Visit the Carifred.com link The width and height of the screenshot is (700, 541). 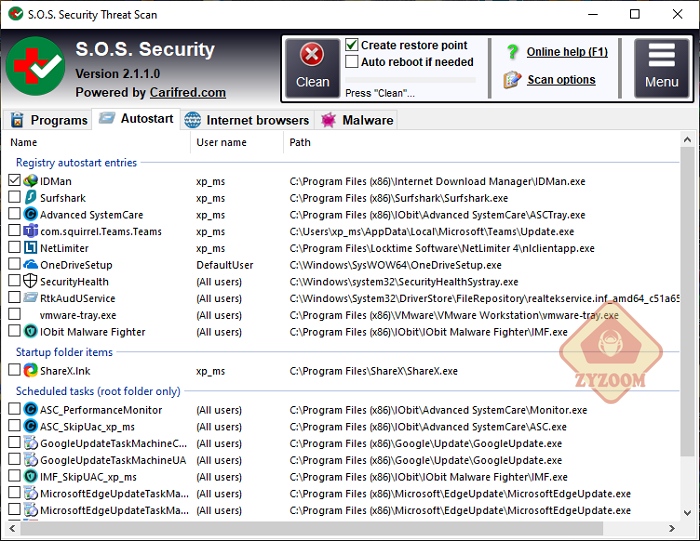click(188, 92)
